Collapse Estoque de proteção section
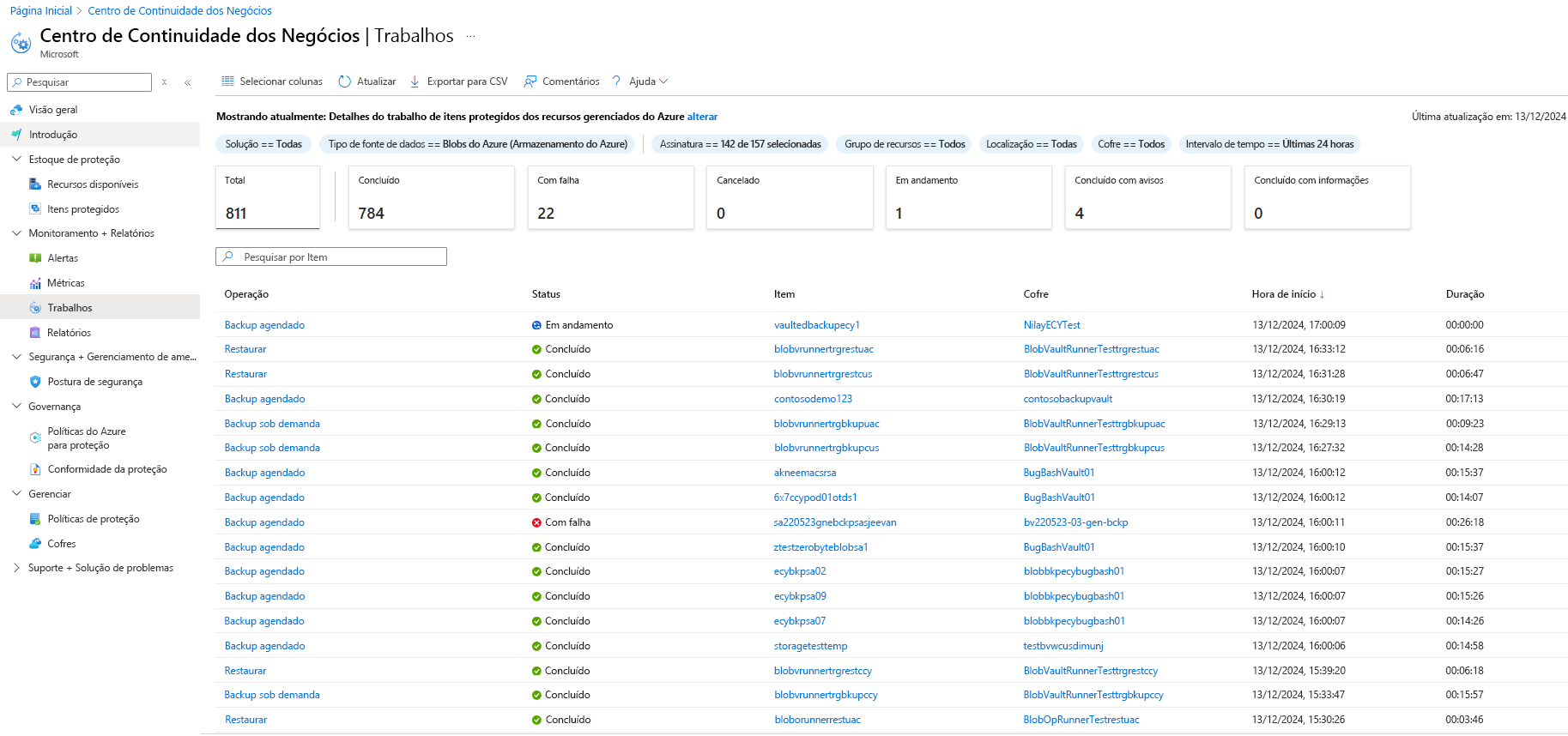The image size is (1568, 736). [x=16, y=160]
